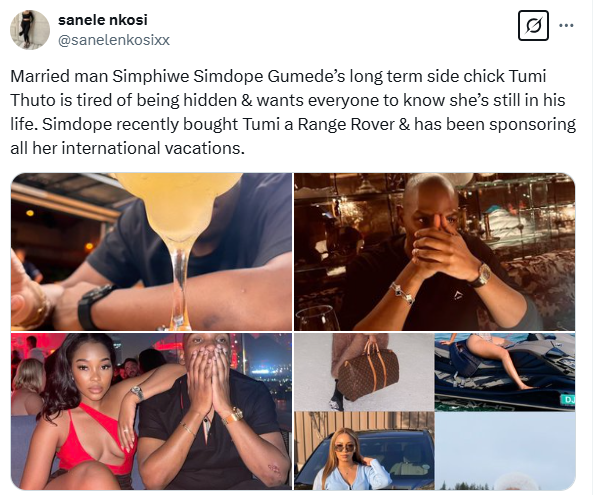Screen dimensions: 595x495
Task: Open the cocktail glass photo
Action: point(151,252)
